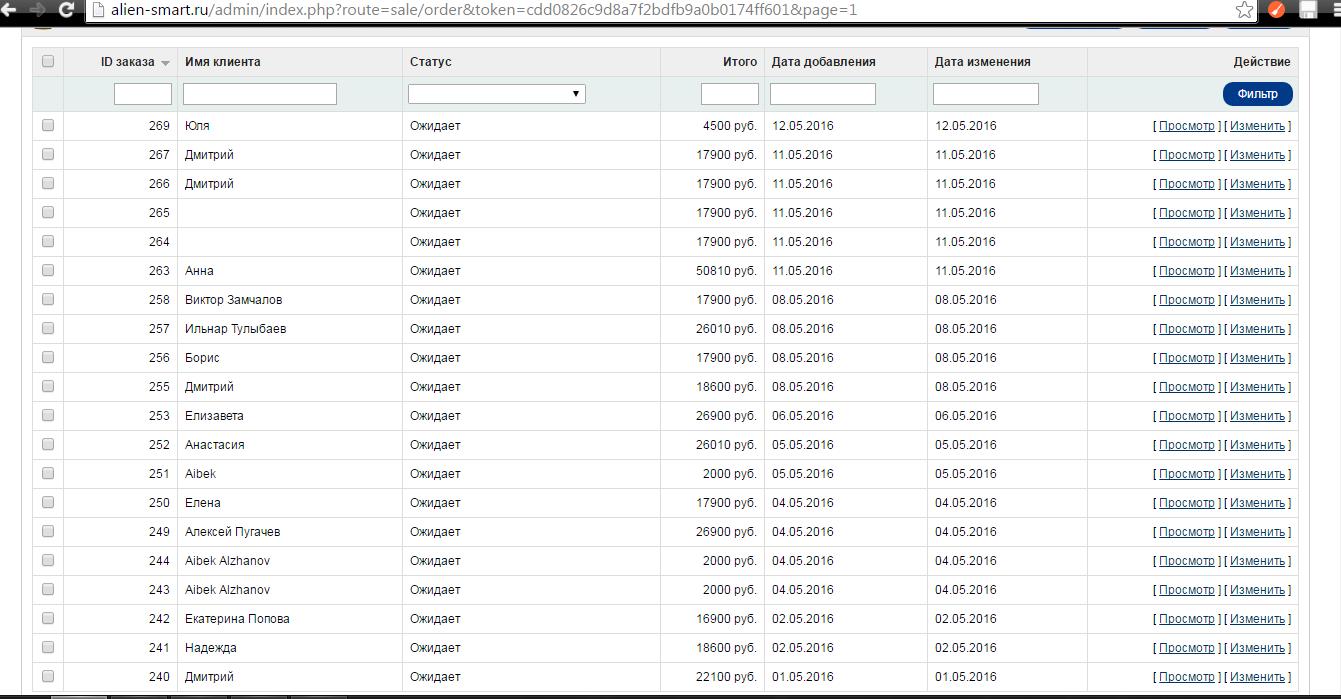Tick the select-all checkbox in header
The width and height of the screenshot is (1341, 699).
[x=48, y=62]
